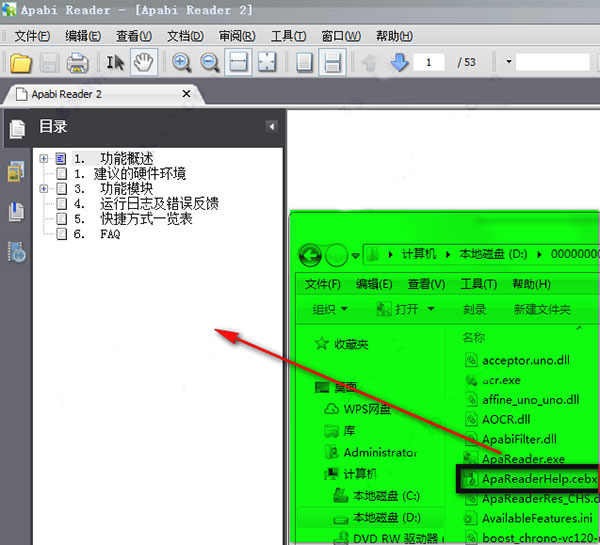Open the 窗口(W) menu
The height and width of the screenshot is (545, 600).
pos(341,36)
